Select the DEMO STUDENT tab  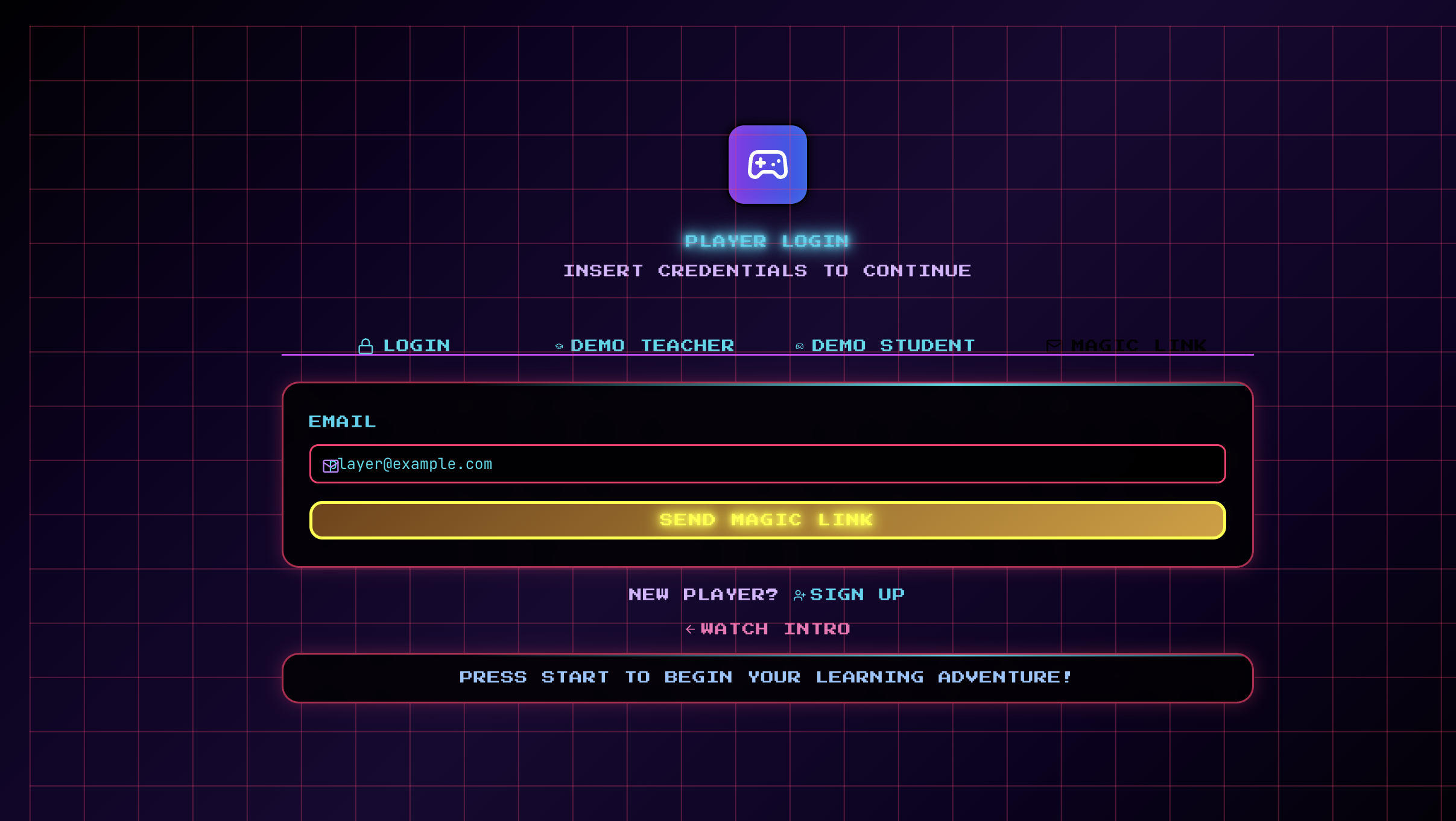coord(893,345)
